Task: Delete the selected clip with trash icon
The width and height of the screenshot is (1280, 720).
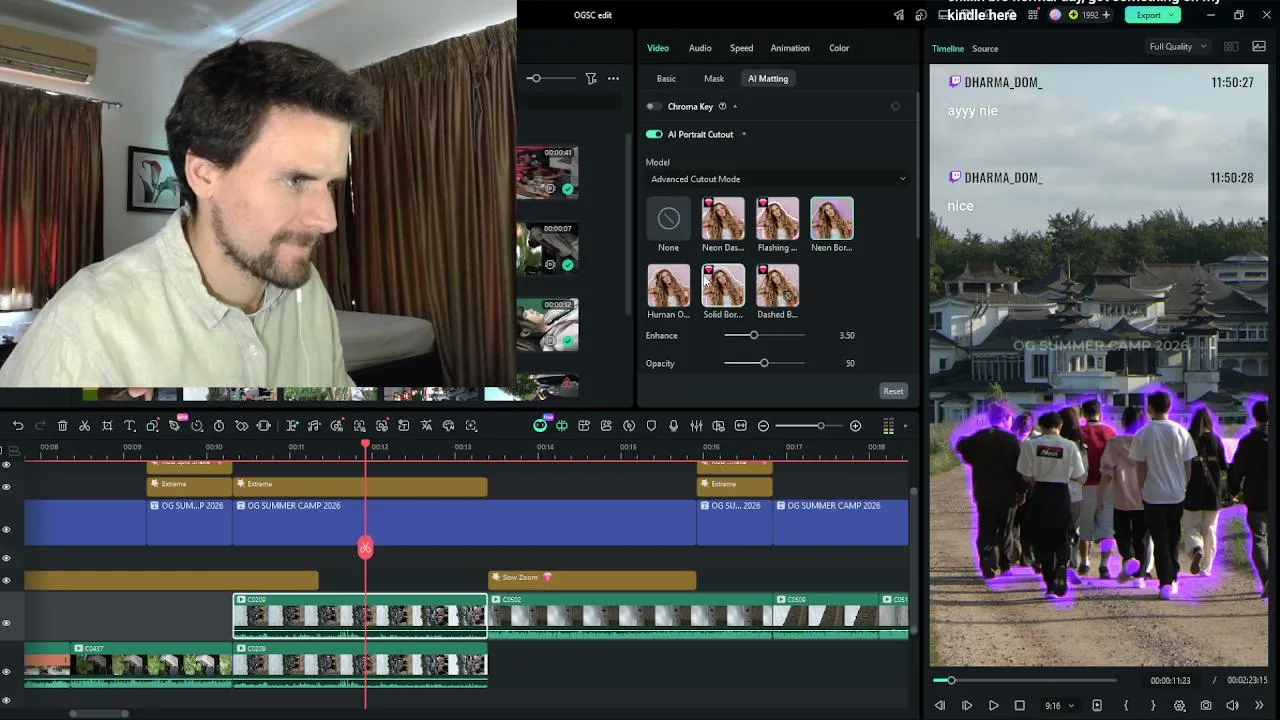Action: [x=63, y=426]
